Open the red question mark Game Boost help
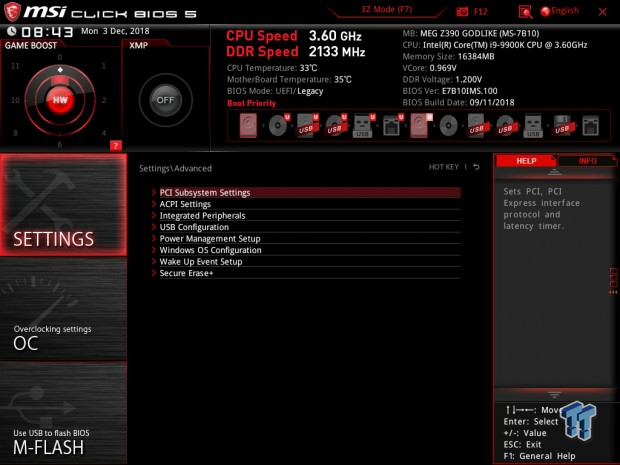The width and height of the screenshot is (620, 465). point(115,146)
